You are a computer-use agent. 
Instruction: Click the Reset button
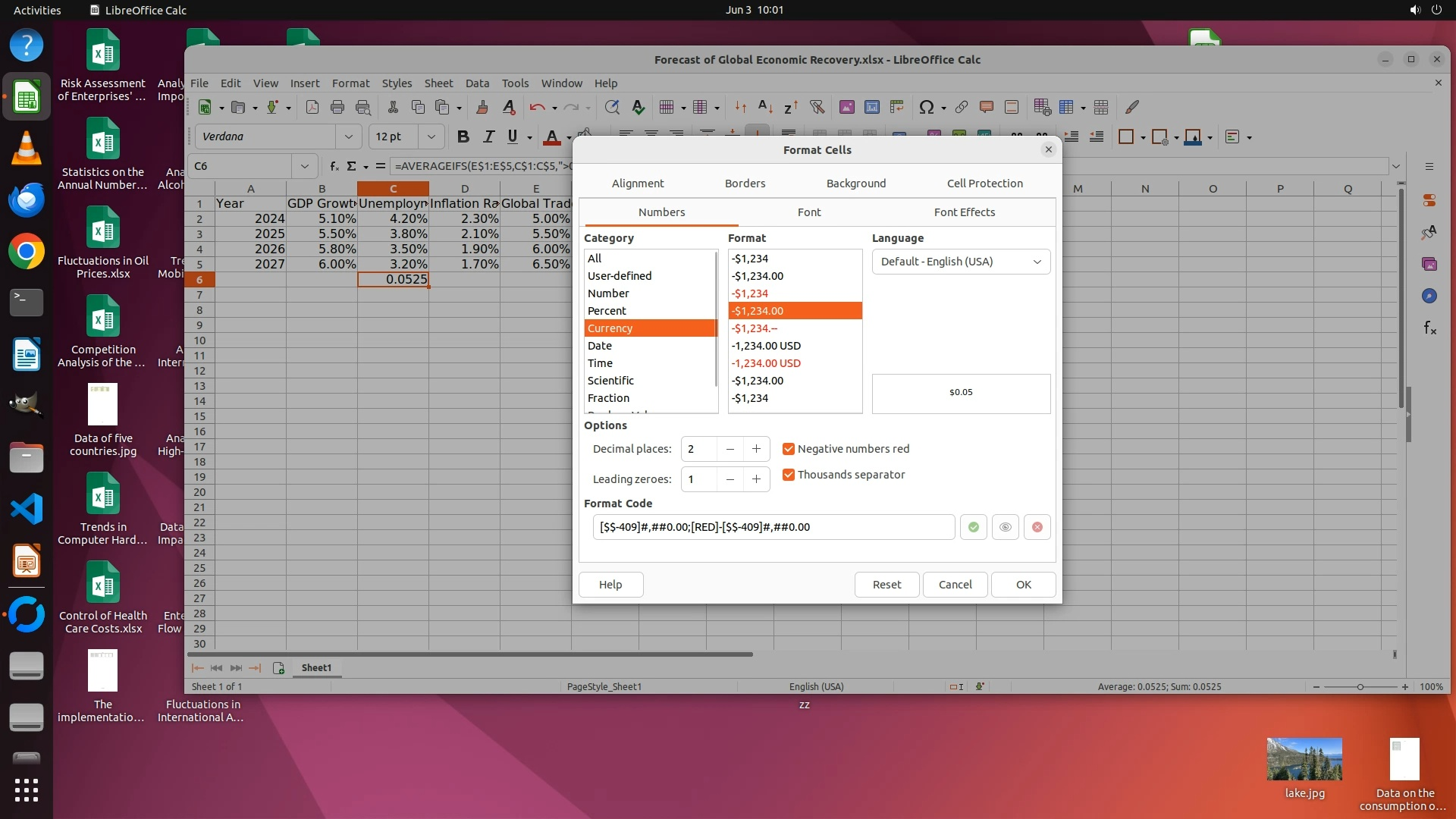[x=886, y=585]
